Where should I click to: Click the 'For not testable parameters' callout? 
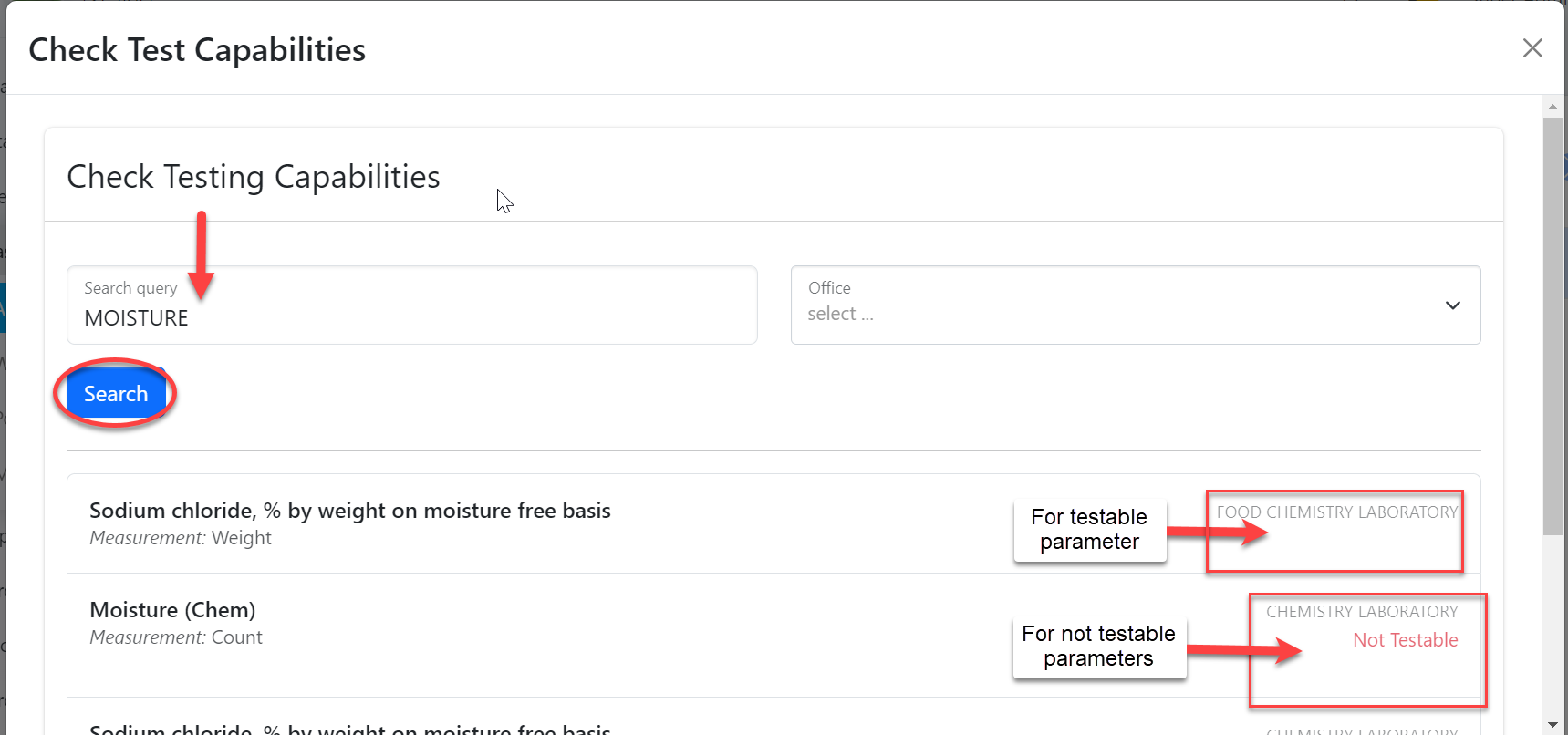point(1098,647)
